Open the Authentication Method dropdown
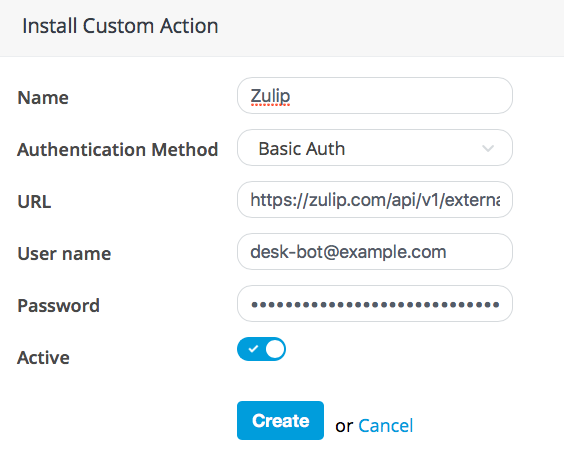The width and height of the screenshot is (564, 471). [375, 148]
